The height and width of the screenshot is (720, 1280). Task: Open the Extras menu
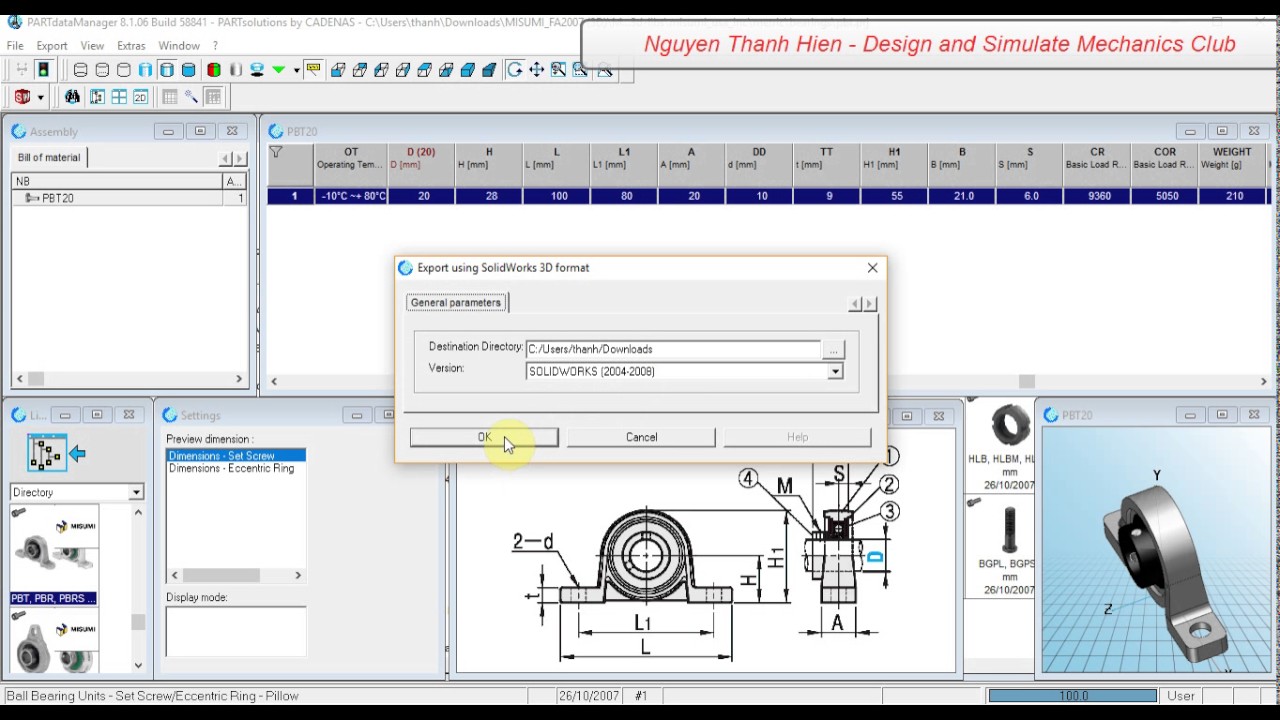(131, 46)
